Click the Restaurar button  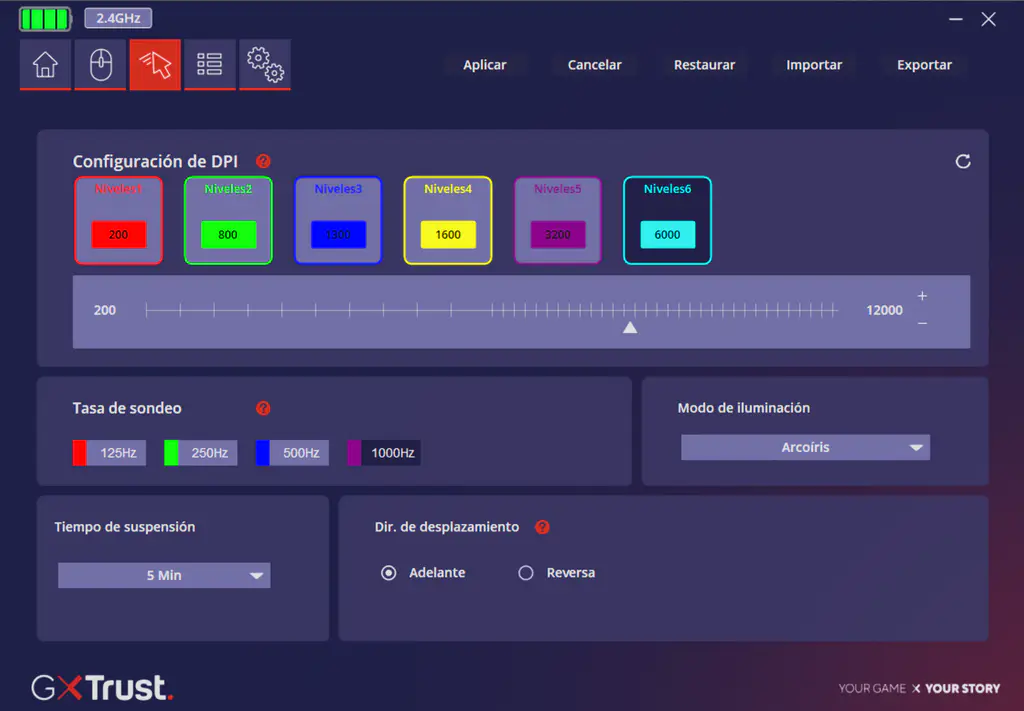tap(704, 65)
